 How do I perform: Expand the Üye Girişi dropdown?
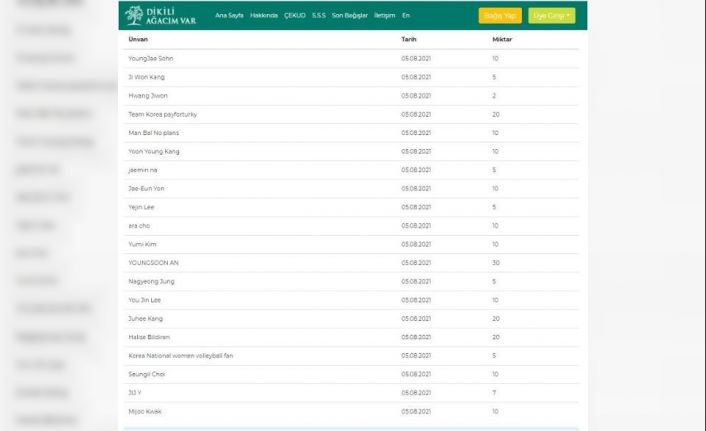pos(551,16)
